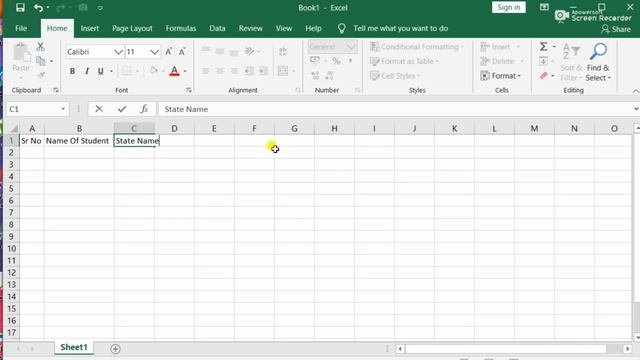Copy selection with the Copy icon
Screen dimensions: 640x360
(41, 61)
